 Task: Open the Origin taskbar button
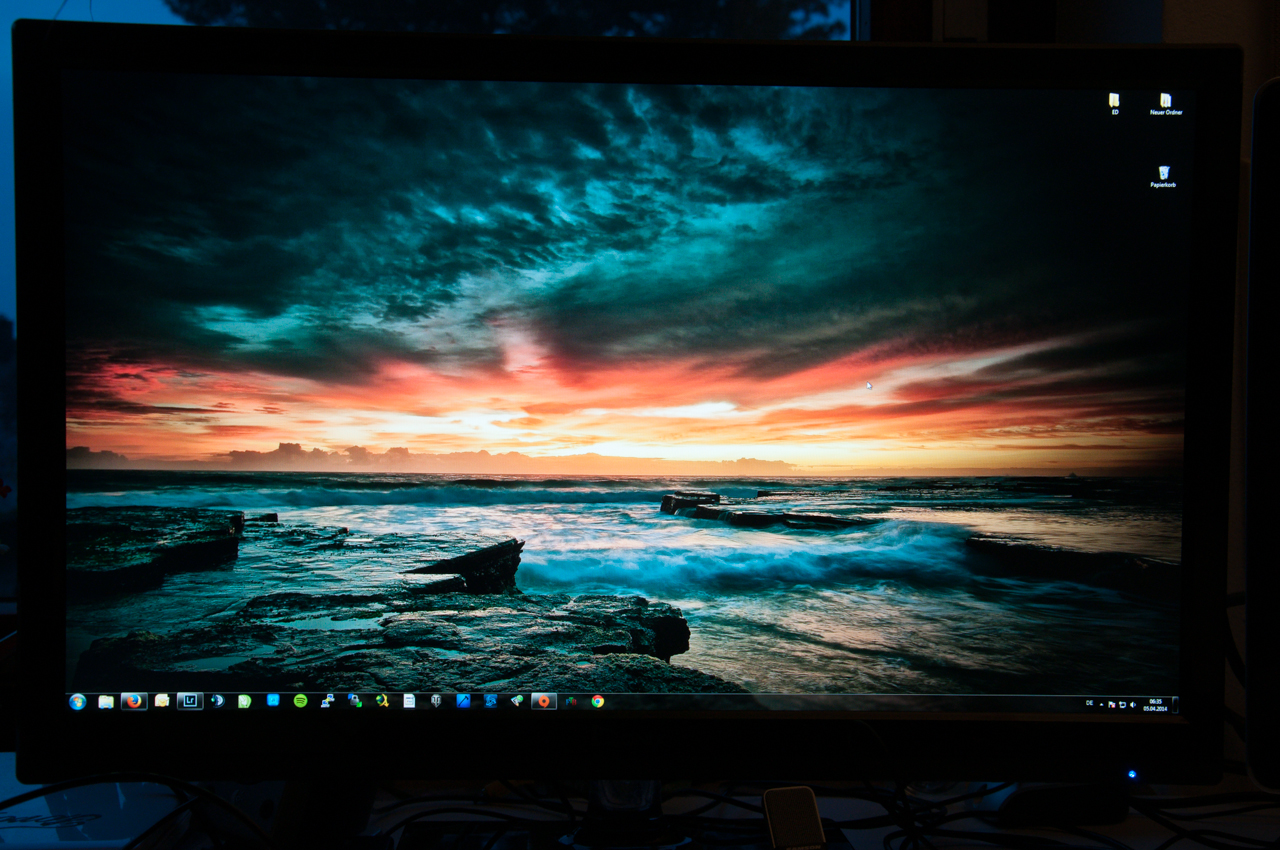pyautogui.click(x=544, y=701)
